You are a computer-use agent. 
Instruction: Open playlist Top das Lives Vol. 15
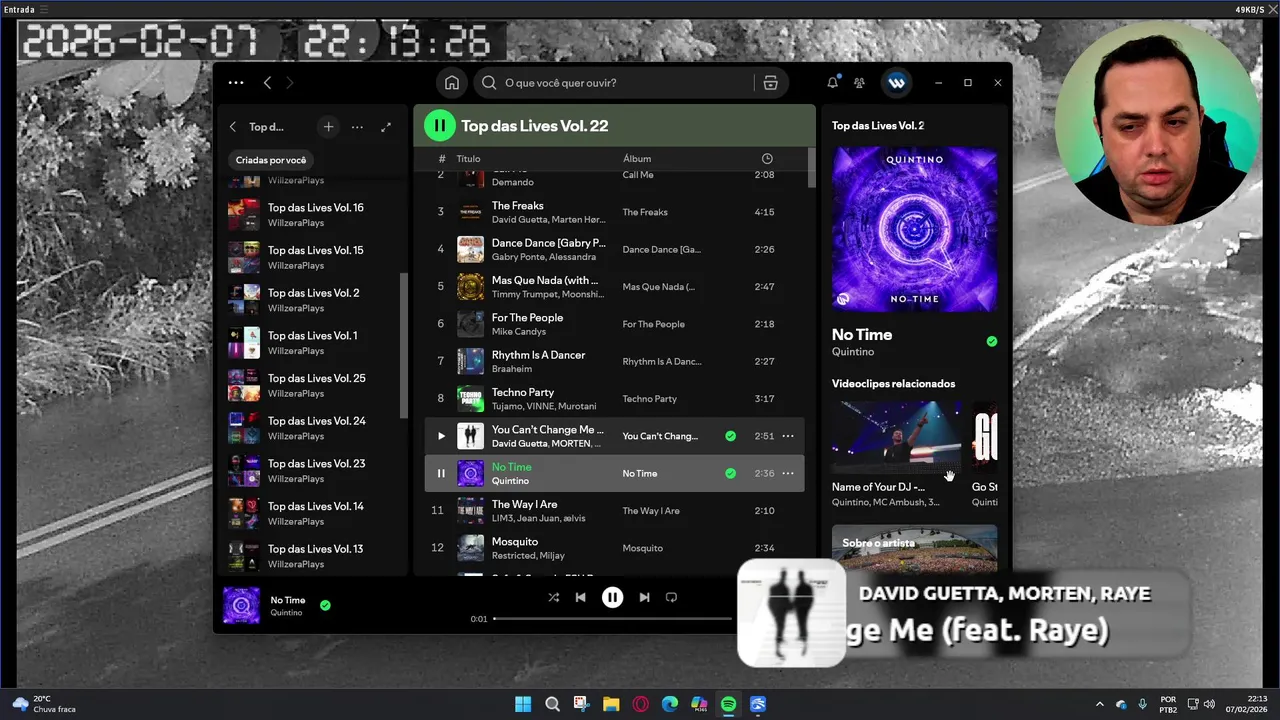(x=313, y=257)
